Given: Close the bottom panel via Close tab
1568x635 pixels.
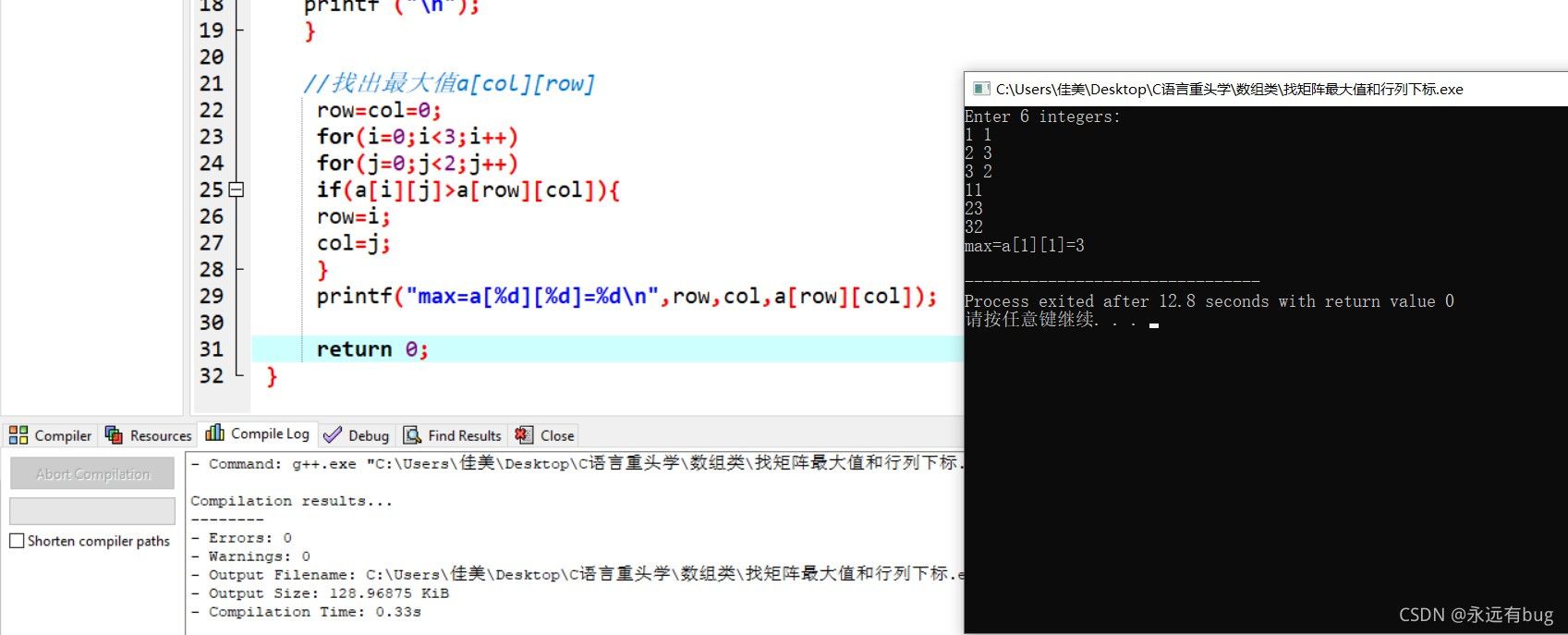Looking at the screenshot, I should [x=545, y=435].
